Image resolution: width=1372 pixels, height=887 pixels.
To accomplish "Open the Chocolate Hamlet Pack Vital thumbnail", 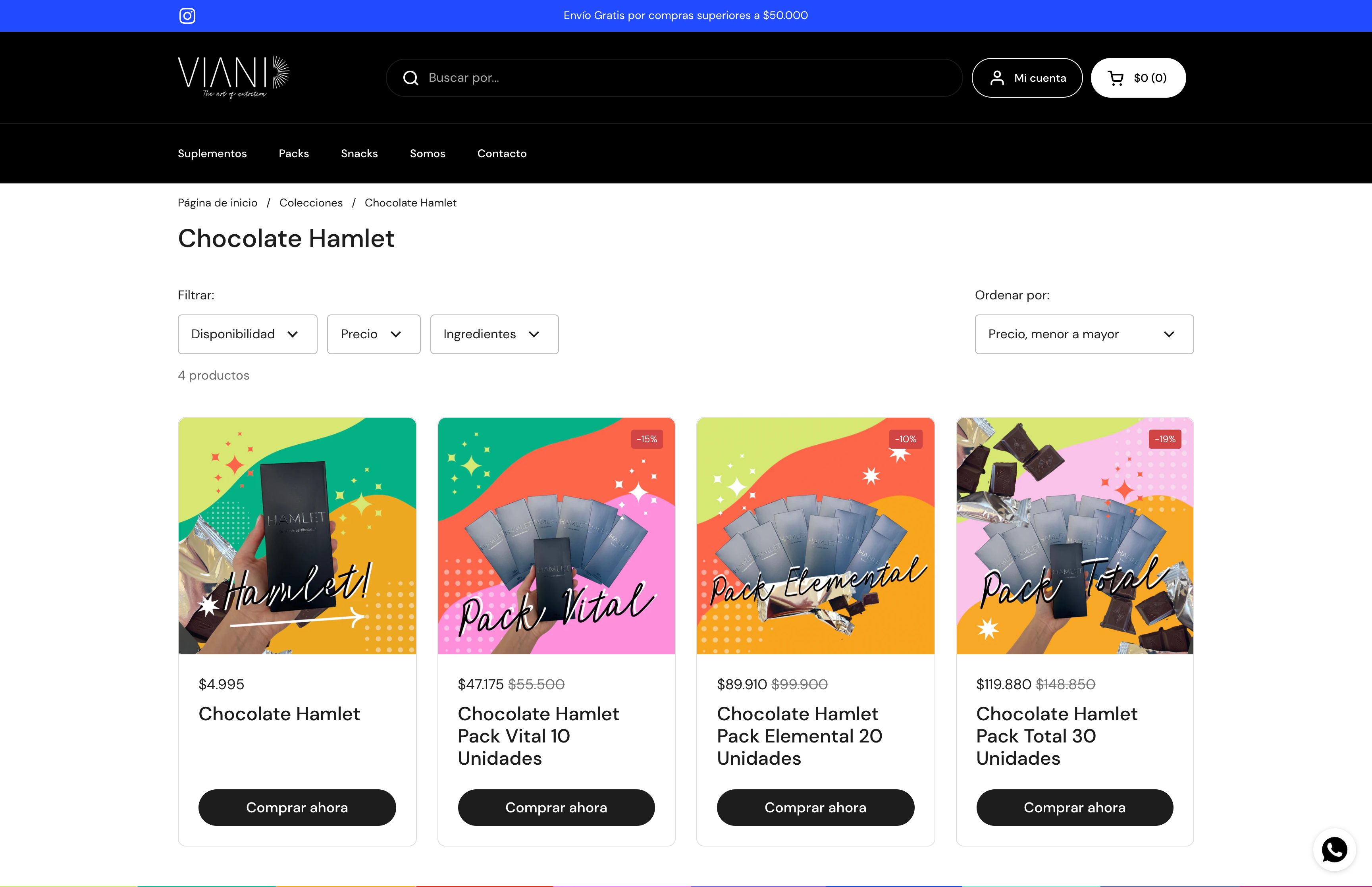I will coord(556,536).
